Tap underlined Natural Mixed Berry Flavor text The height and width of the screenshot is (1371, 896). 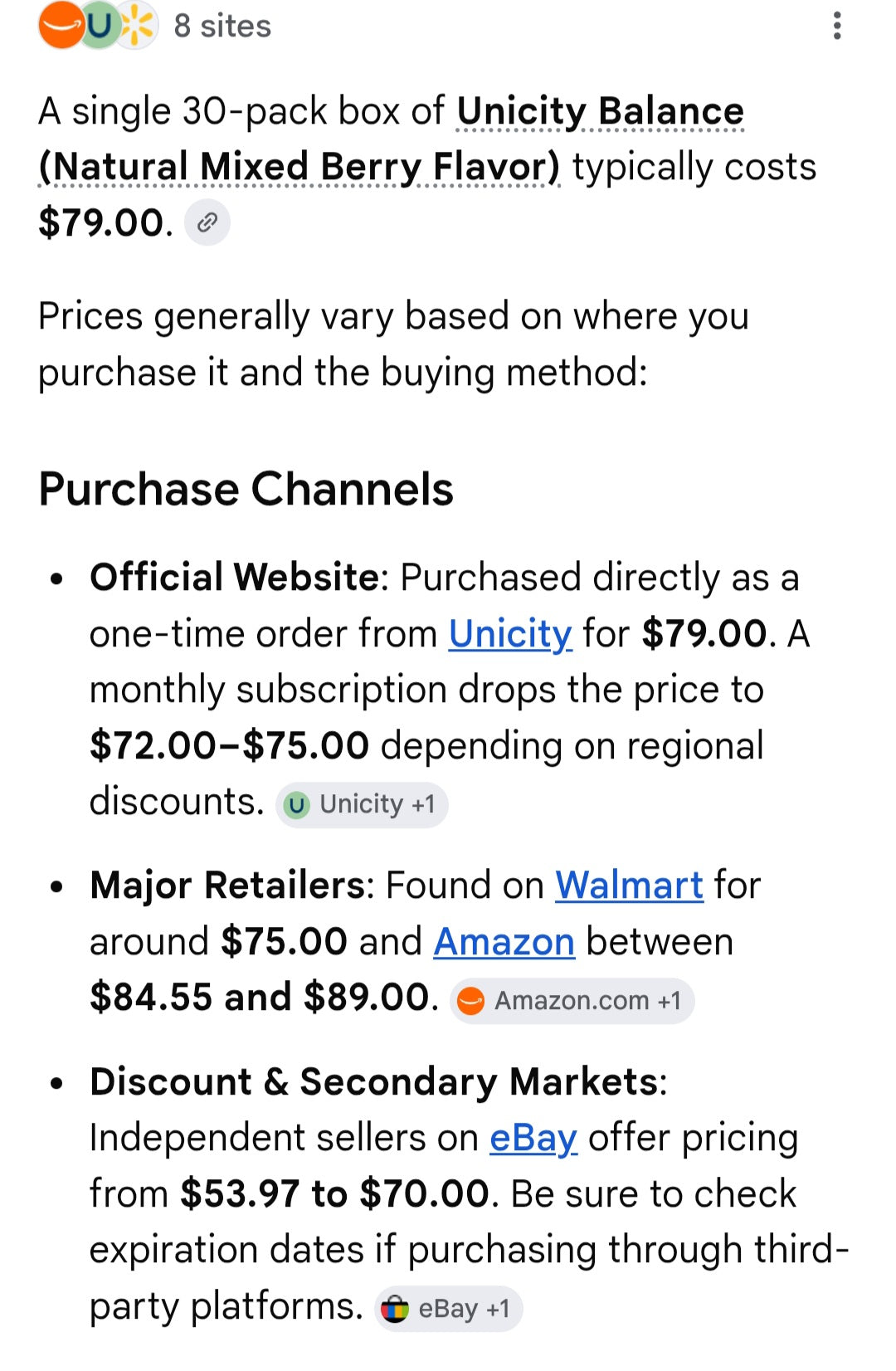coord(299,167)
